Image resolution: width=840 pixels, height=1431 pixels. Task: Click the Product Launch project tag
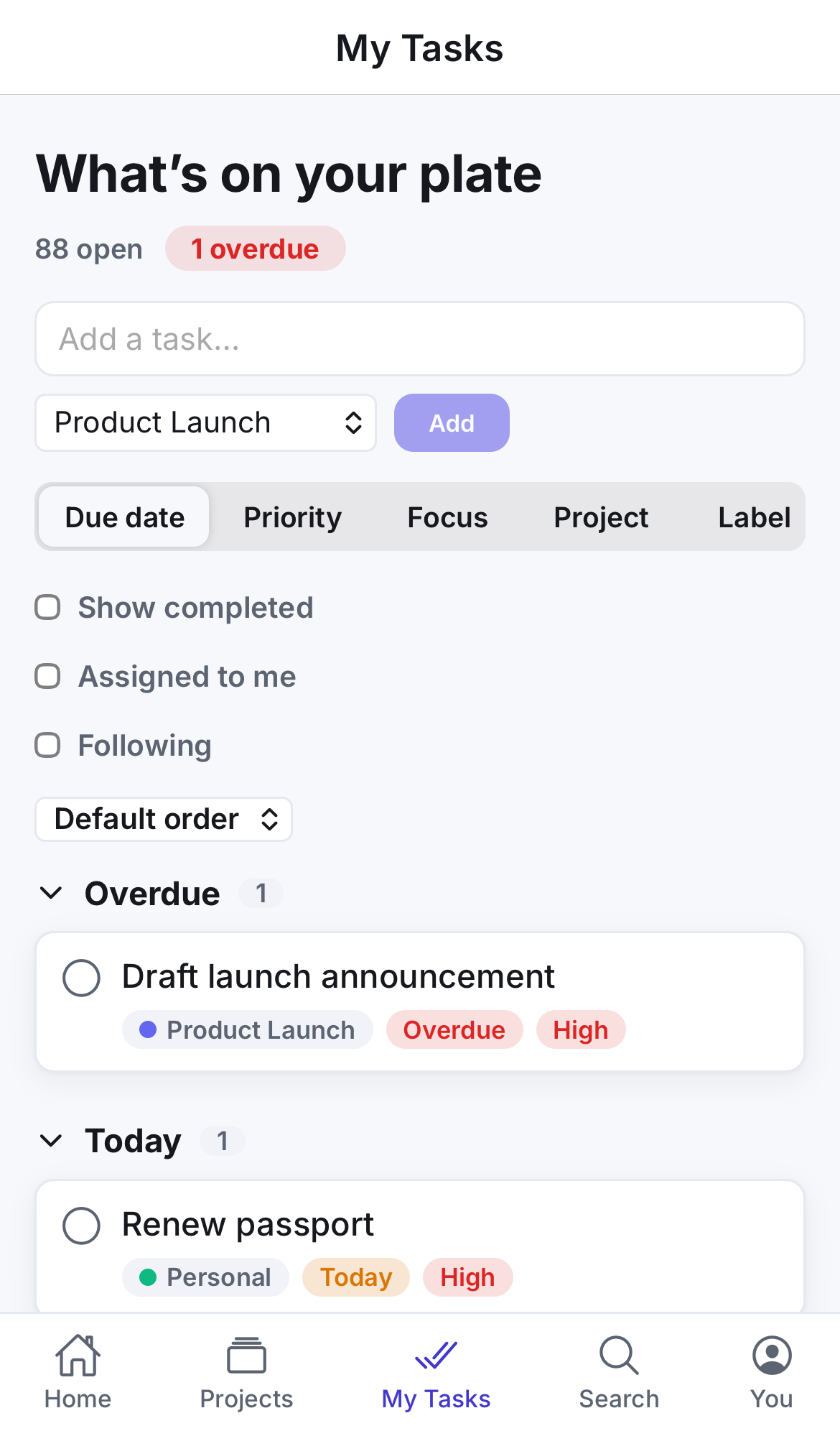[247, 1029]
